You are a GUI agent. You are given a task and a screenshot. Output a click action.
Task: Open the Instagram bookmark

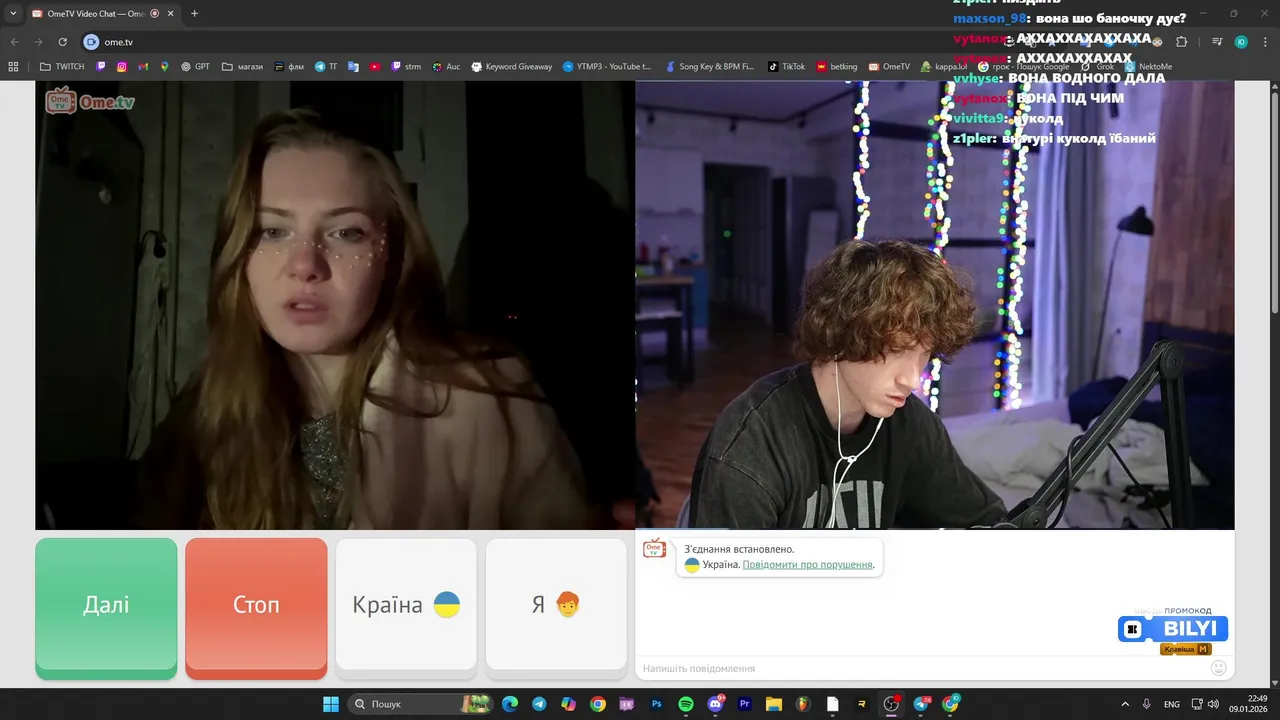(122, 67)
